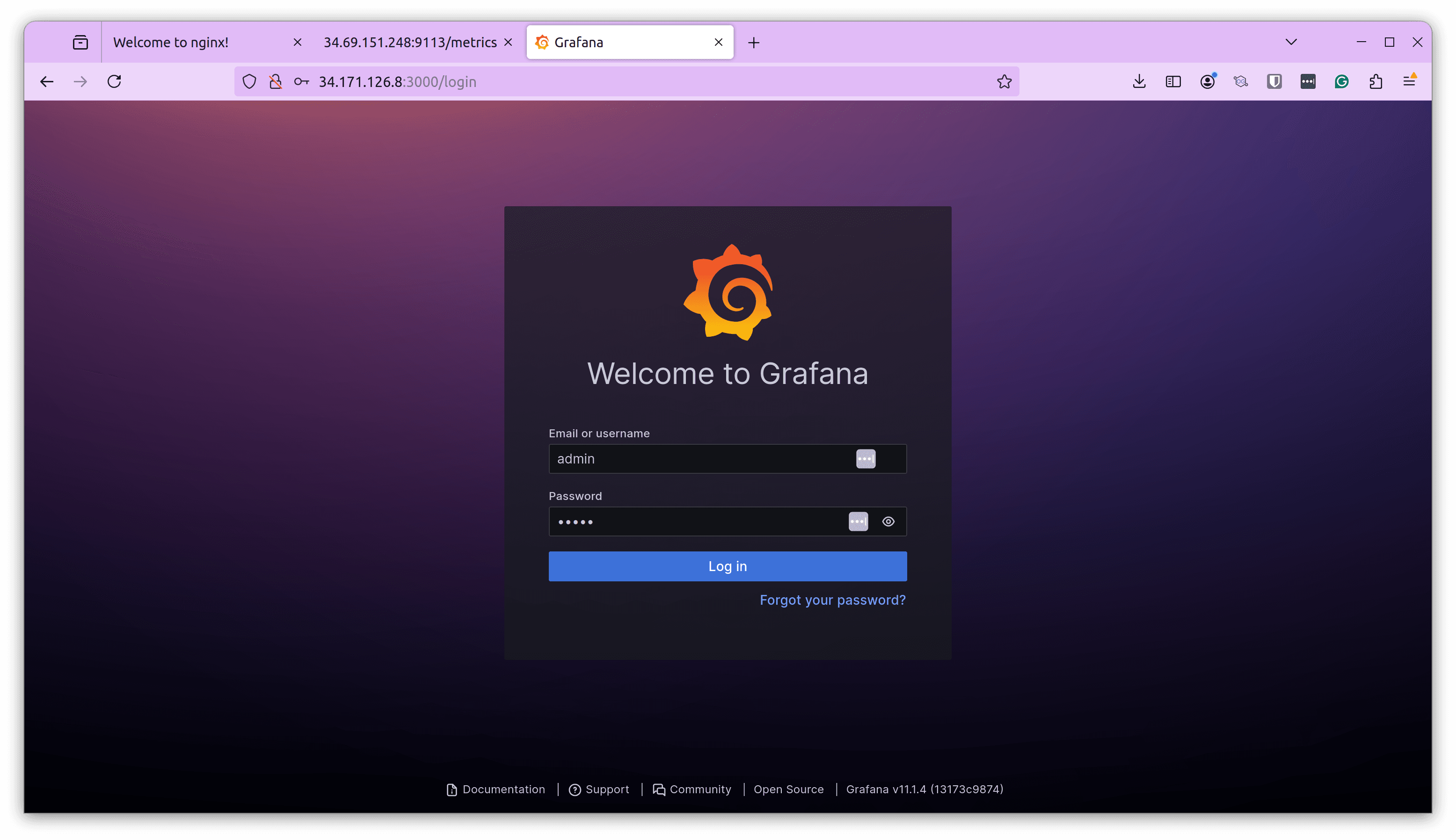Switch to the Welcome to nginx! tab
1456x840 pixels.
coord(205,42)
